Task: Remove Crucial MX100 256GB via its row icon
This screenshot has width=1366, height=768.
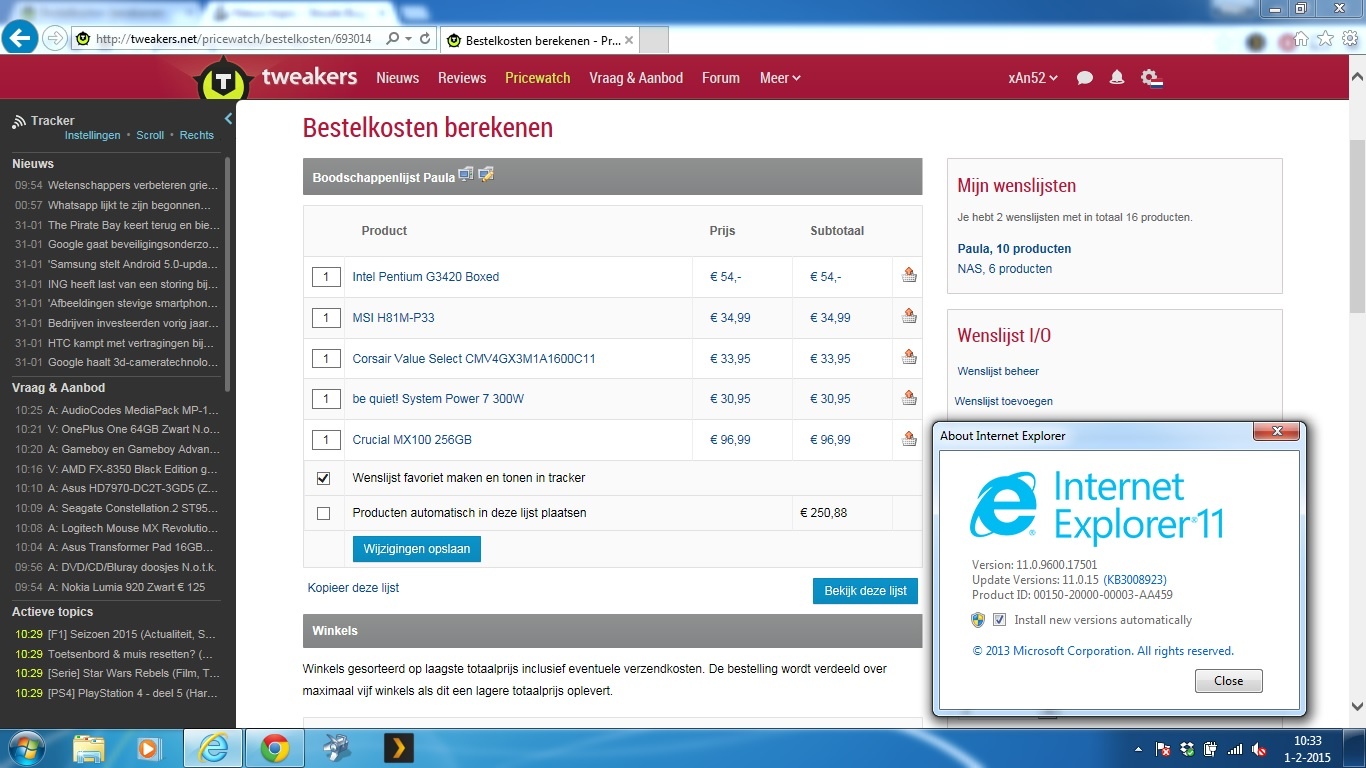Action: pos(909,438)
